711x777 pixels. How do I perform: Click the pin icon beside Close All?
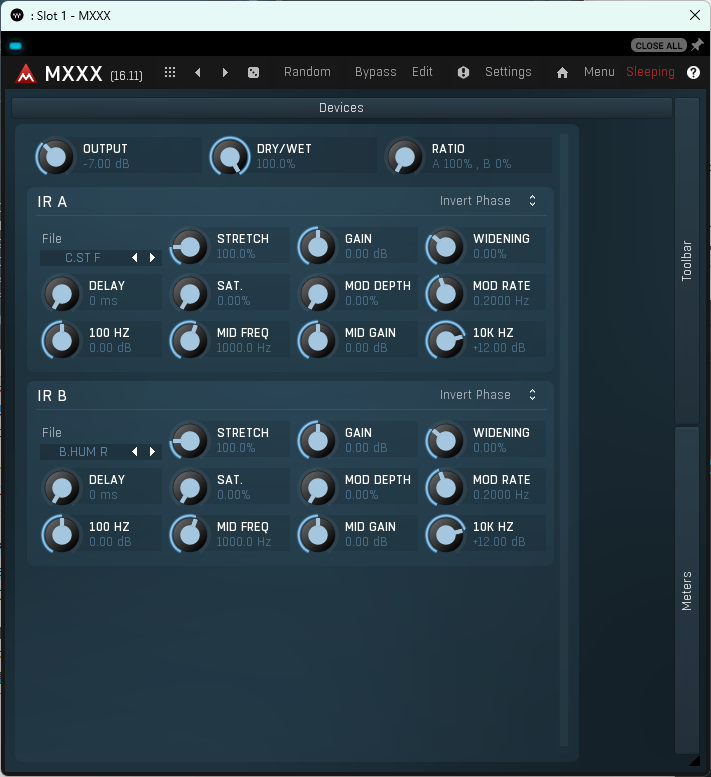[698, 45]
